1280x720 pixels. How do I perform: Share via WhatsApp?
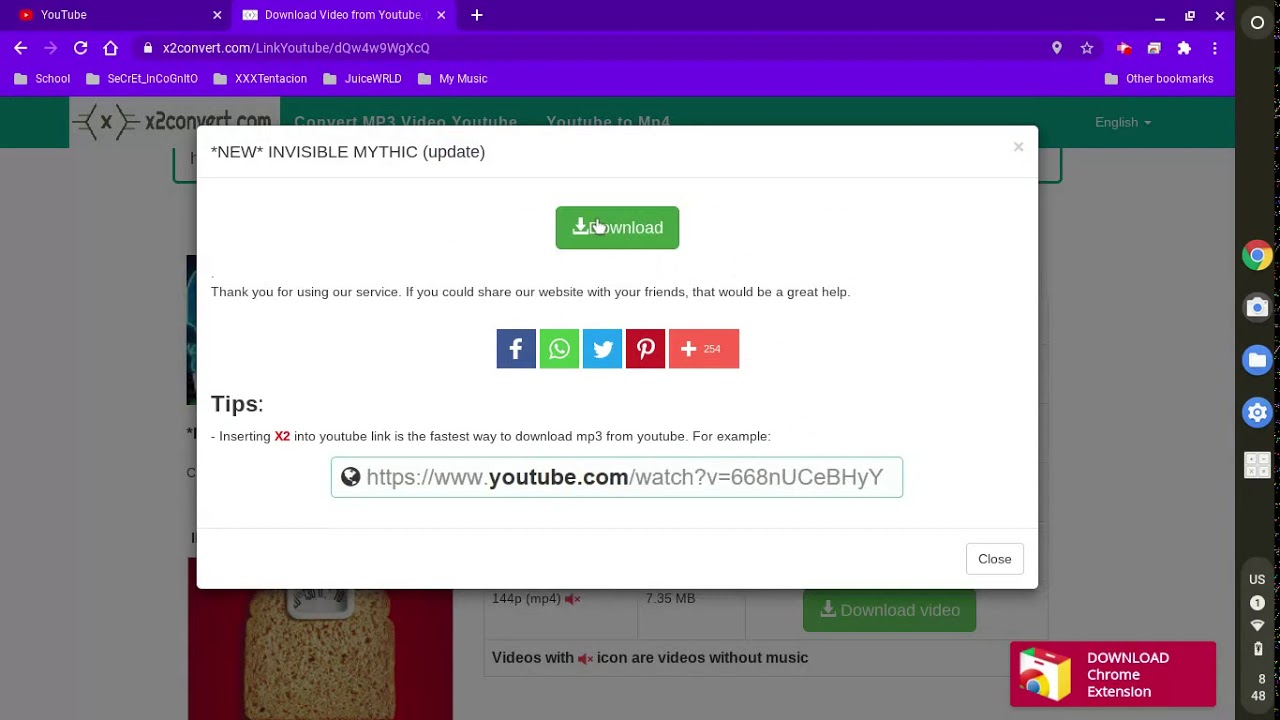tap(559, 349)
